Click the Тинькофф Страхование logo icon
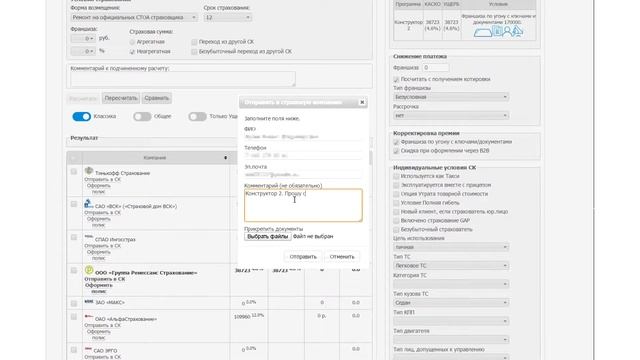This screenshot has width=640, height=360. tap(89, 171)
